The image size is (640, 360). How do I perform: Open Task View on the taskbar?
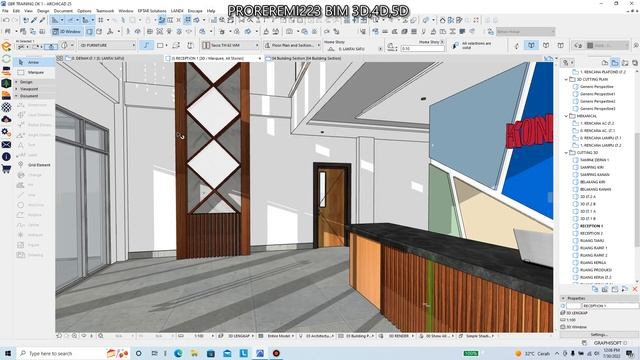(x=155, y=353)
